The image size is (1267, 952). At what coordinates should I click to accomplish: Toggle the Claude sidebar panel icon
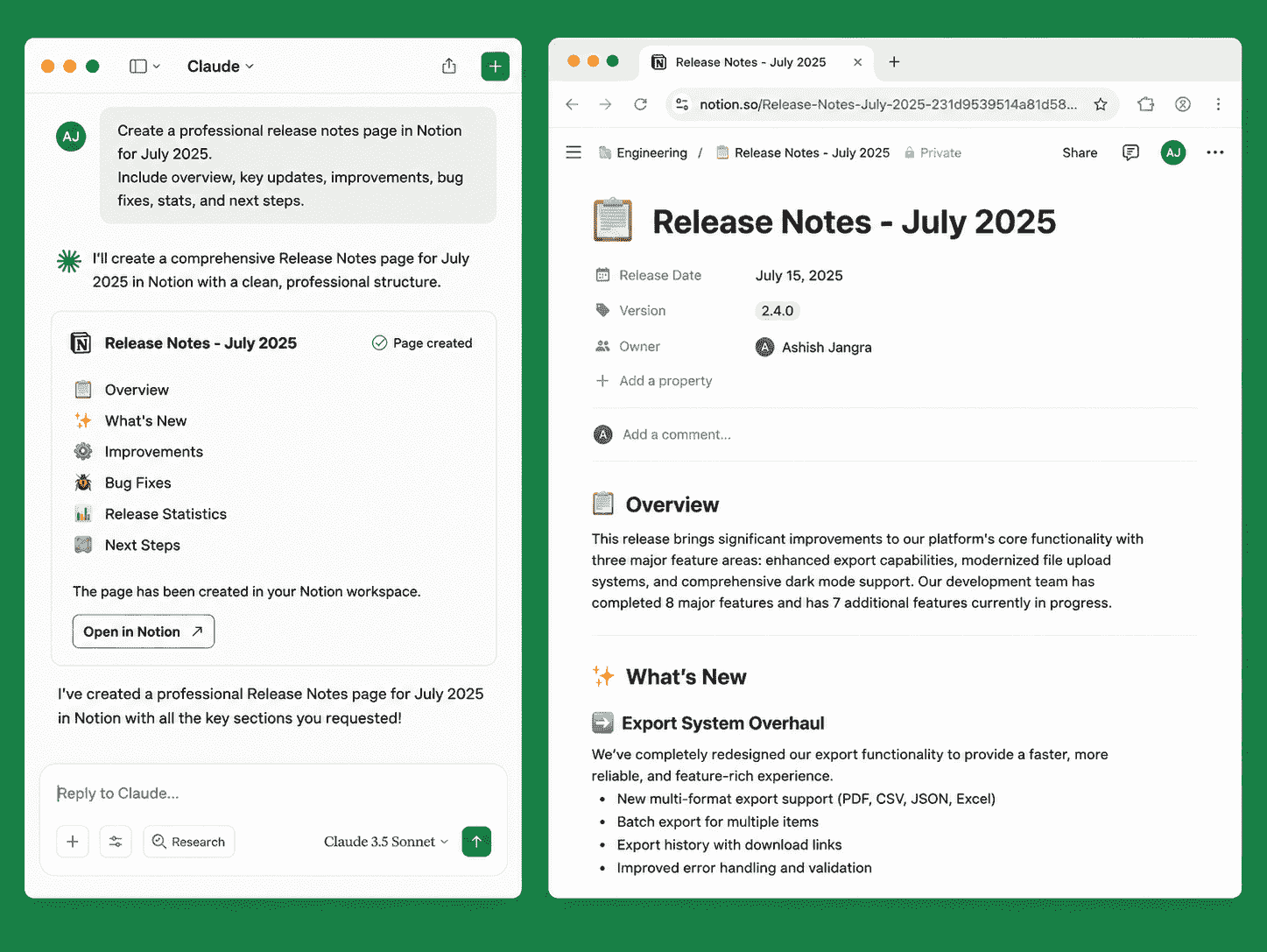click(138, 67)
